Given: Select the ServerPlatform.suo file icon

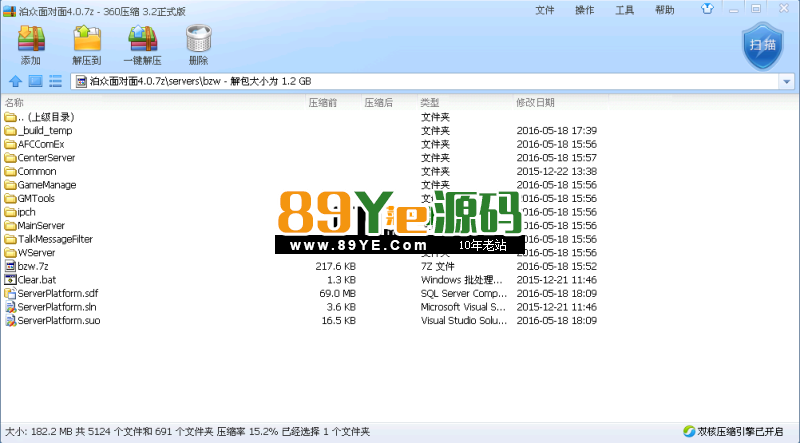Looking at the screenshot, I should tap(10, 321).
